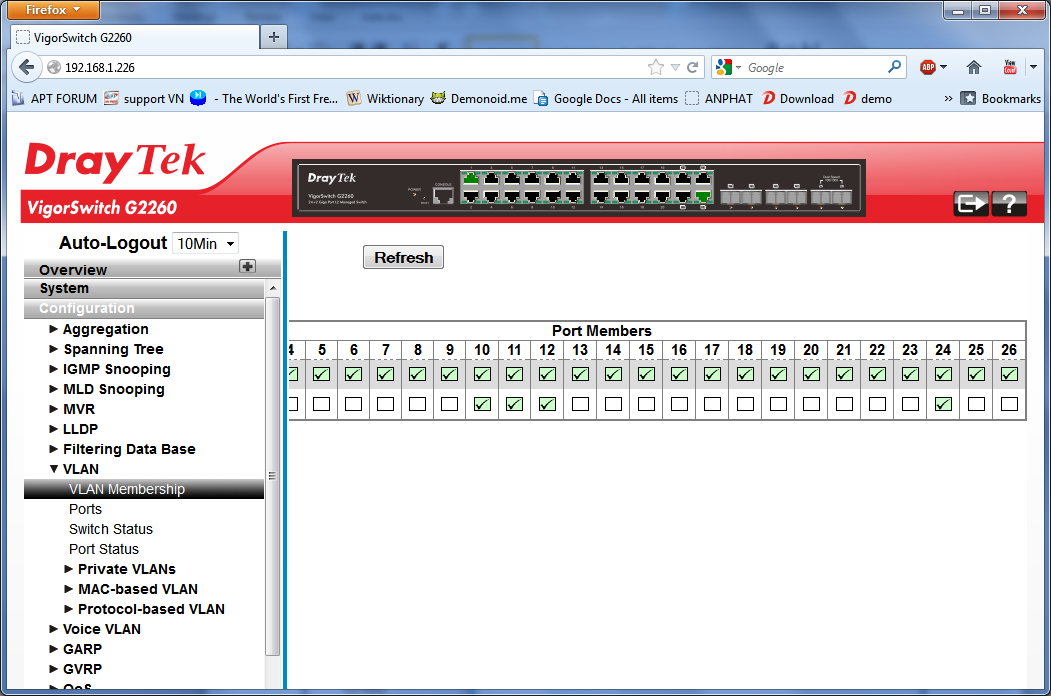Screen dimensions: 1051x696
Task: Uncheck port 5 in the first VLAN row
Action: (322, 374)
